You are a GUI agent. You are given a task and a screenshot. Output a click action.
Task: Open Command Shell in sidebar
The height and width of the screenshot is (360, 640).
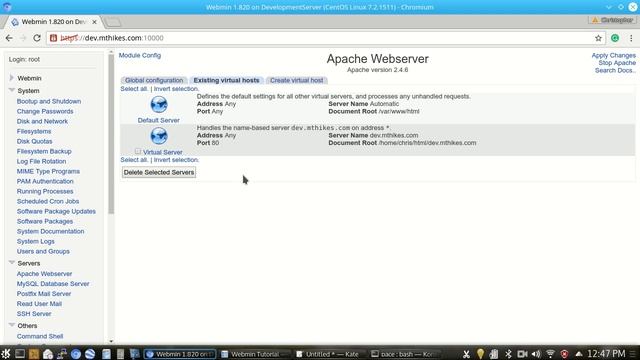40,336
